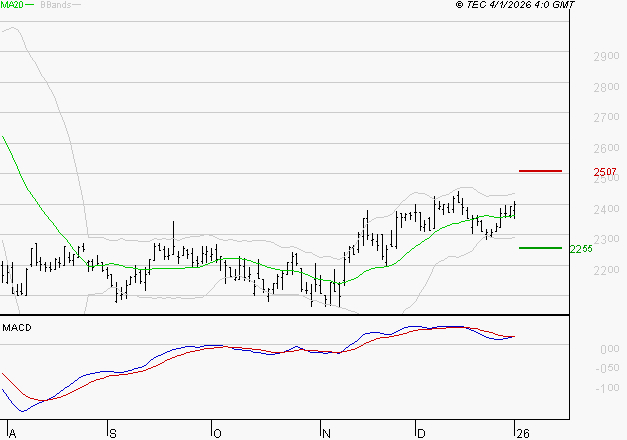This screenshot has width=627, height=440.
Task: Click the 2900 price axis label
Action: coord(606,56)
